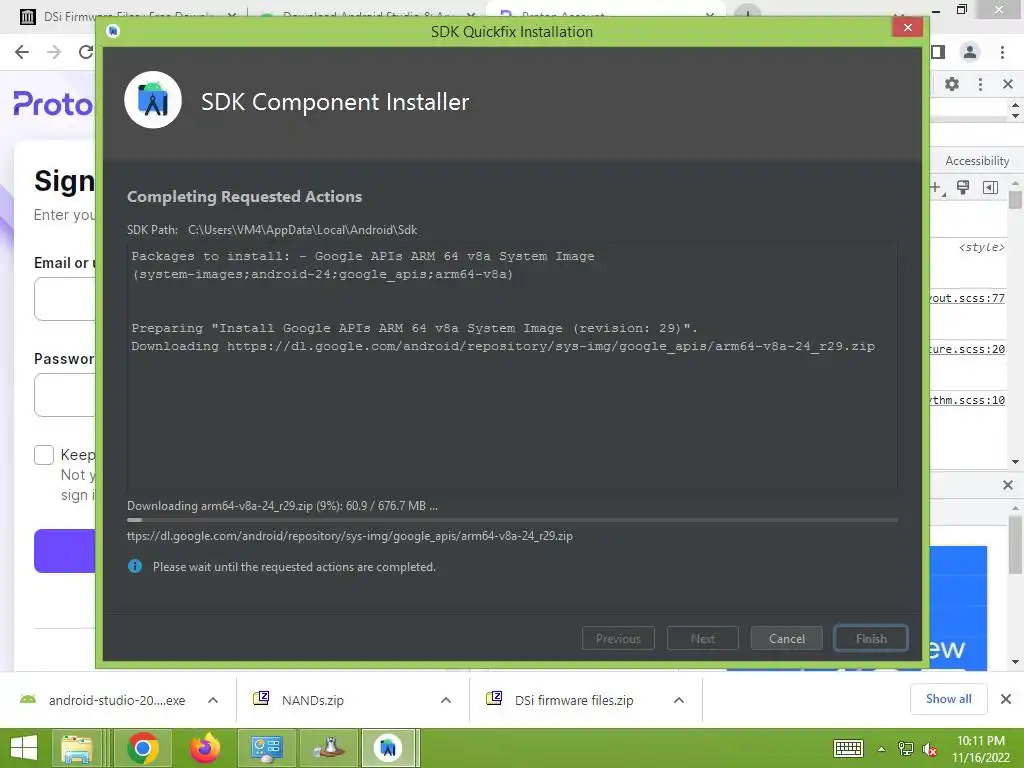Open the Control Panel taskbar icon
This screenshot has height=768, width=1024.
pos(266,748)
